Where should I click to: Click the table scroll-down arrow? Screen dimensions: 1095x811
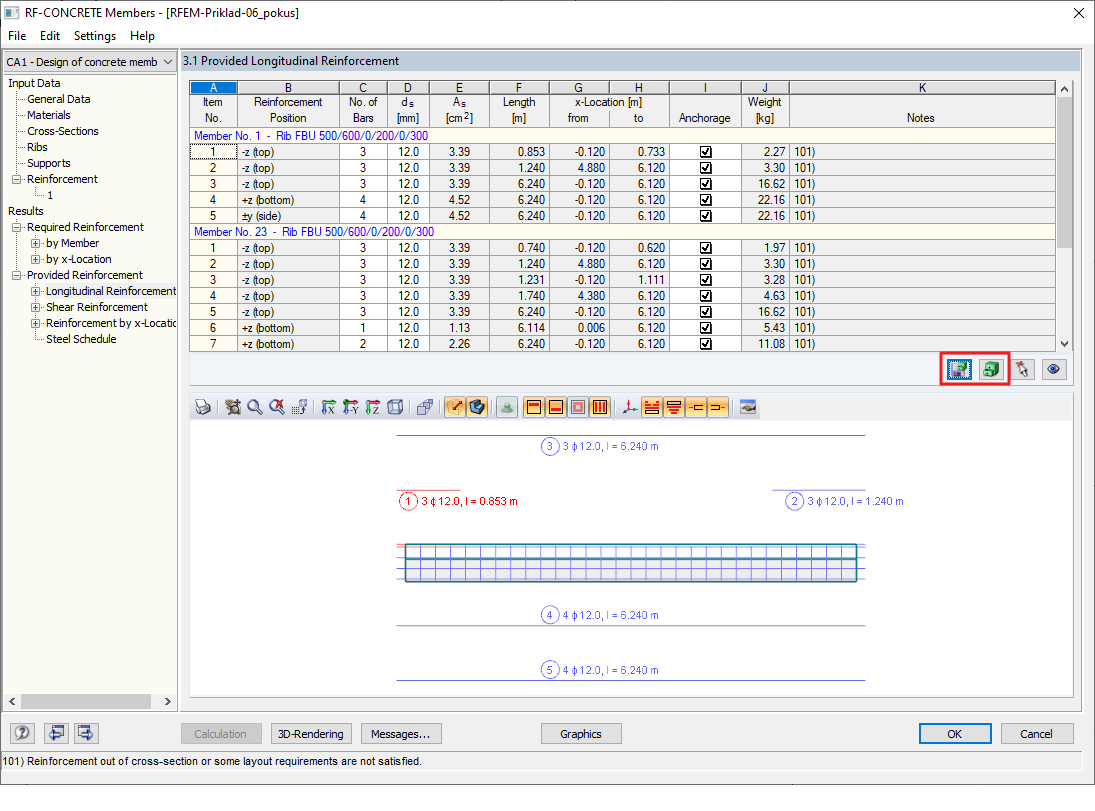pyautogui.click(x=1064, y=344)
